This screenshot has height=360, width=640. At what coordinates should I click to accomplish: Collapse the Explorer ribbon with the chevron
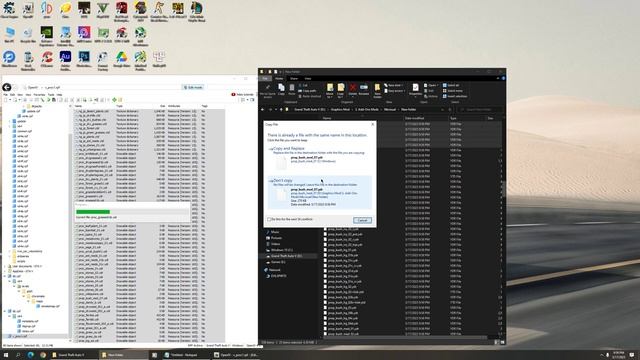[x=498, y=78]
